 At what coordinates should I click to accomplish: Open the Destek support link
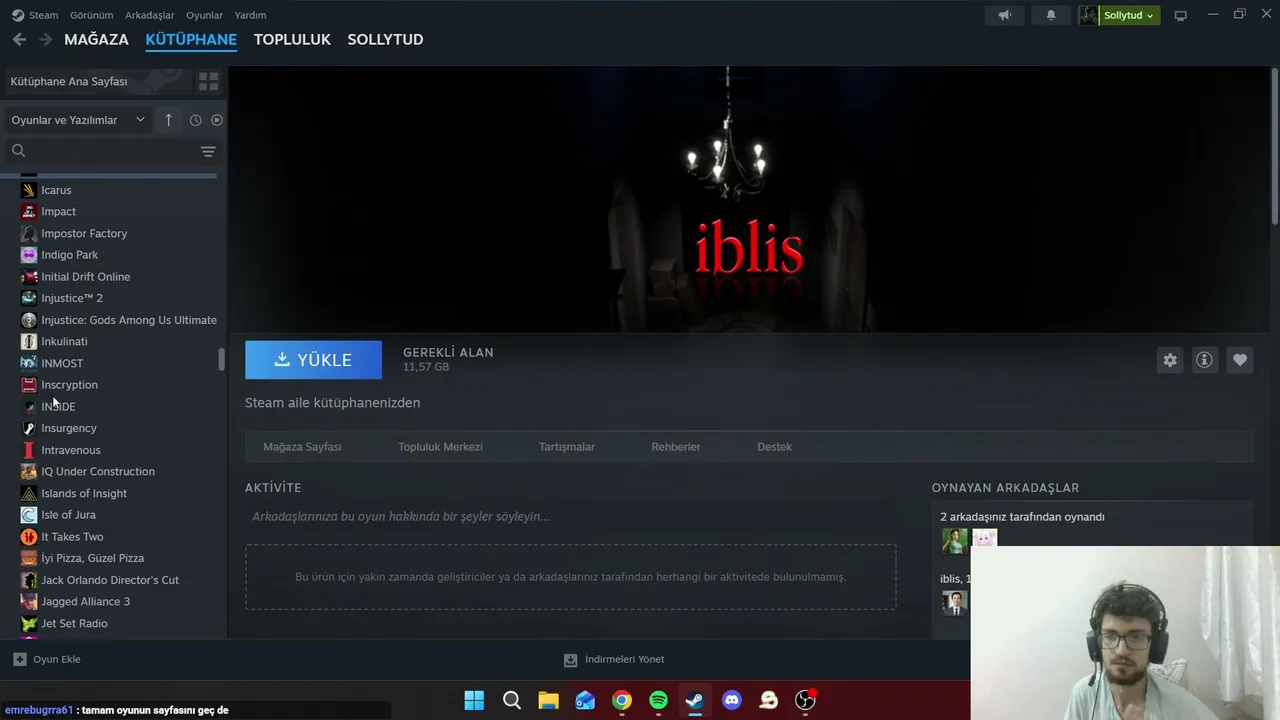pyautogui.click(x=774, y=447)
